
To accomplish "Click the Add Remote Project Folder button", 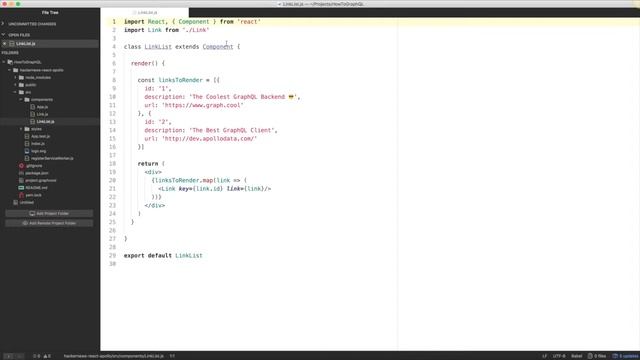I will tap(49, 223).
